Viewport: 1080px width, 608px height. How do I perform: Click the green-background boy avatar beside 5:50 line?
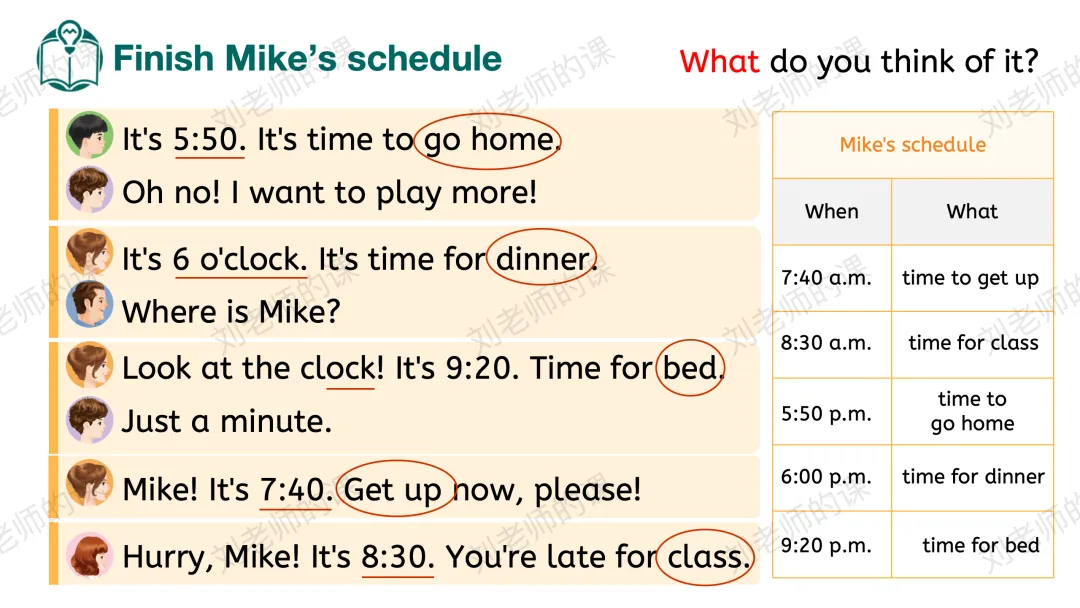click(90, 135)
